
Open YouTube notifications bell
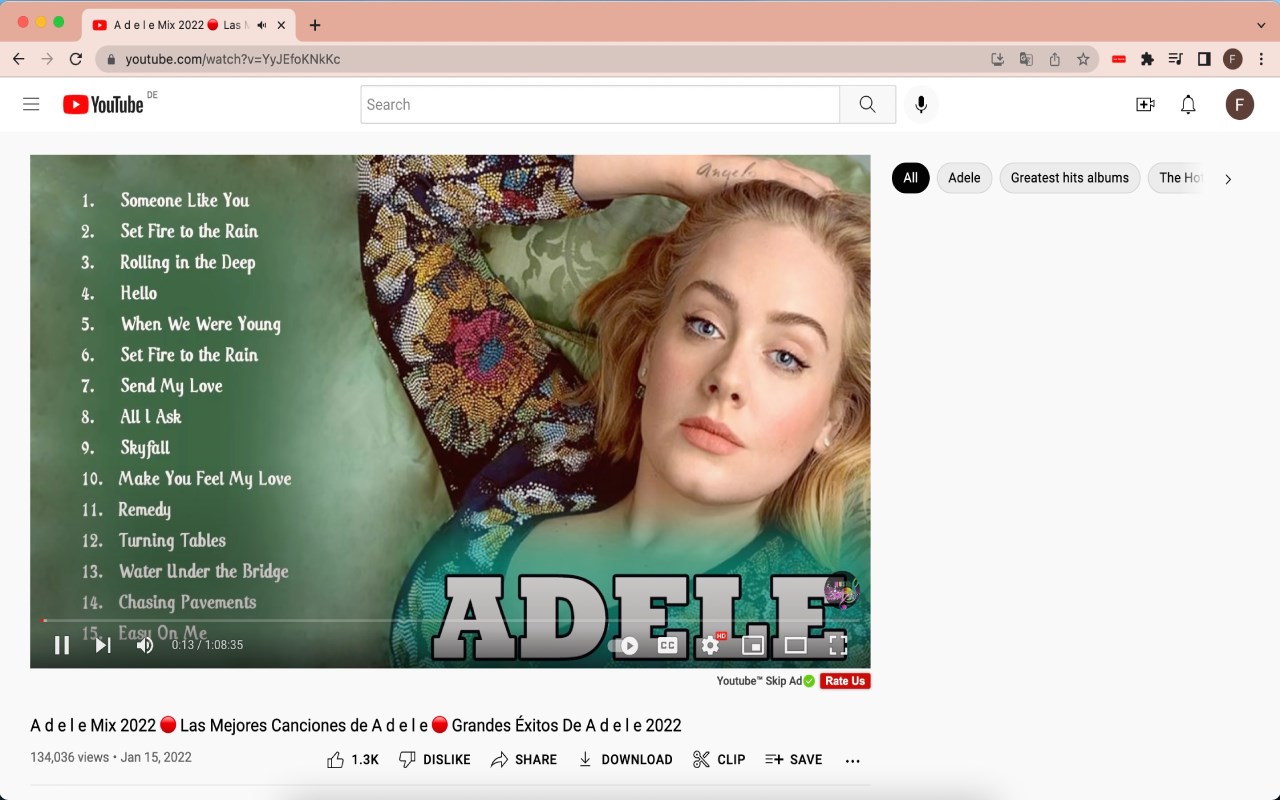(1188, 104)
